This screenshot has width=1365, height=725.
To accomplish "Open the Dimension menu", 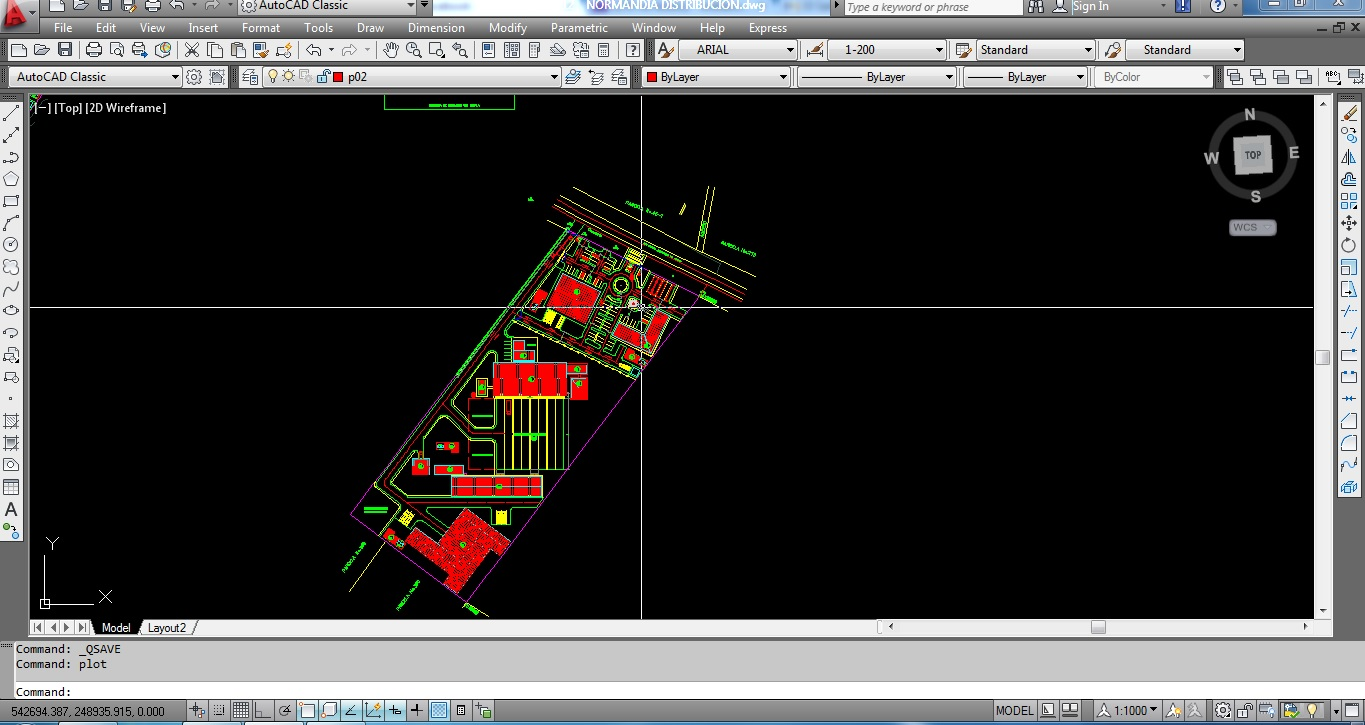I will [436, 28].
